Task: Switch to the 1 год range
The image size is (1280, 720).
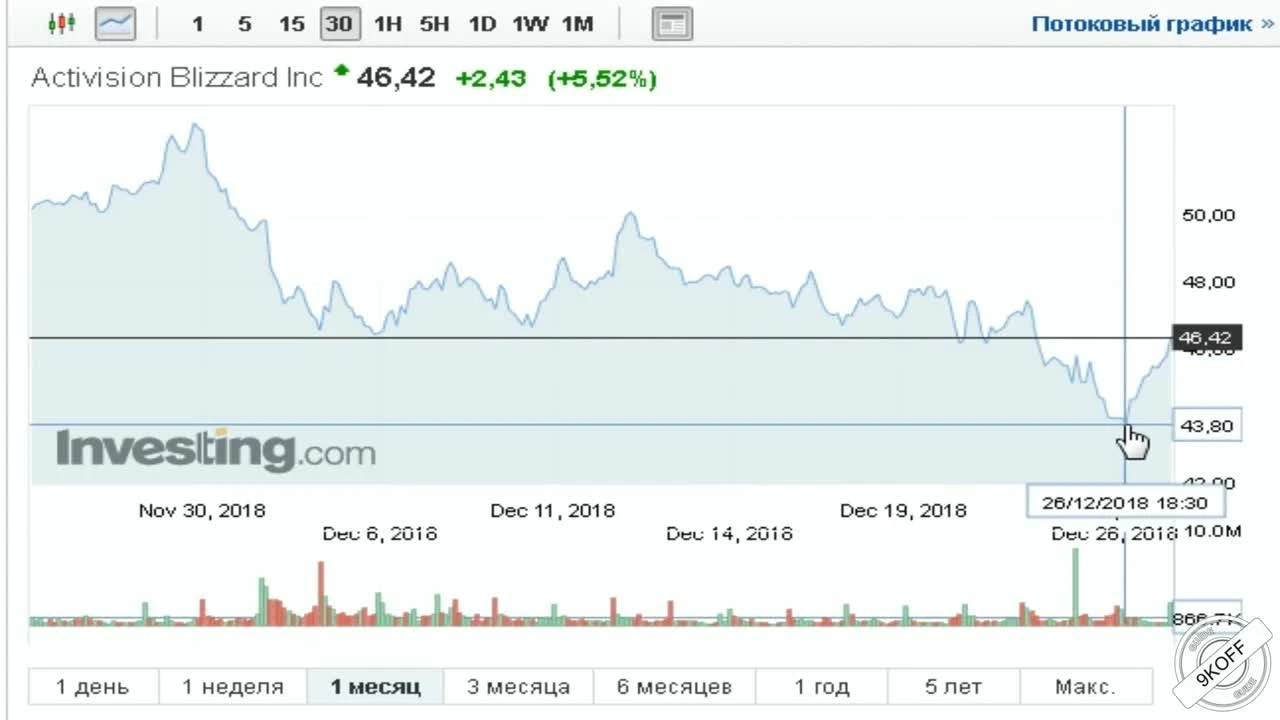Action: pyautogui.click(x=821, y=687)
